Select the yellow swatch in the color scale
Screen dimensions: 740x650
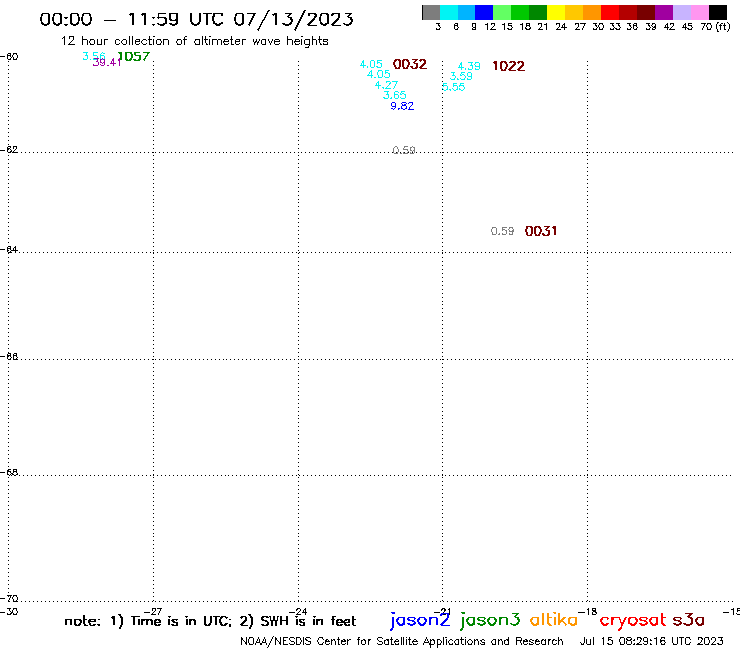(x=556, y=12)
